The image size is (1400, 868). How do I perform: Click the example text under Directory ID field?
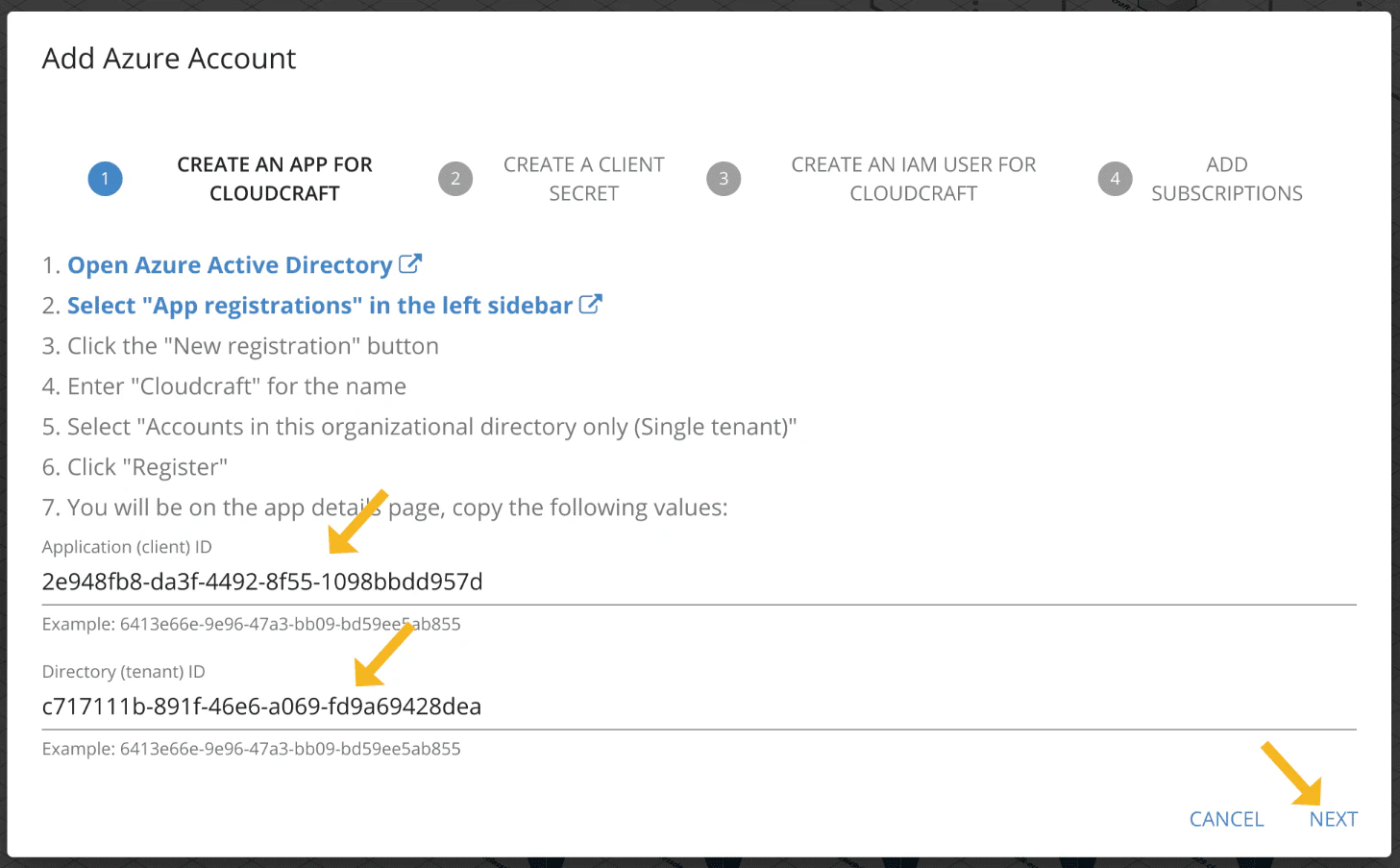(252, 749)
